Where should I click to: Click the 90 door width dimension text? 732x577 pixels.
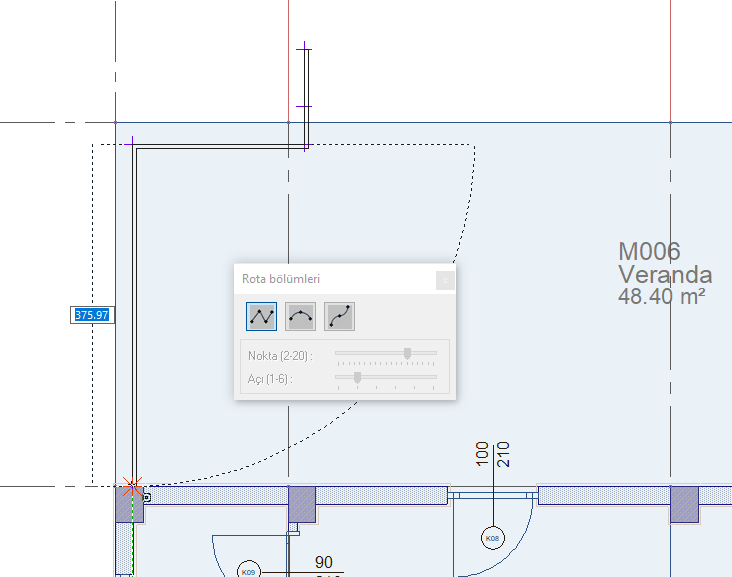point(324,562)
